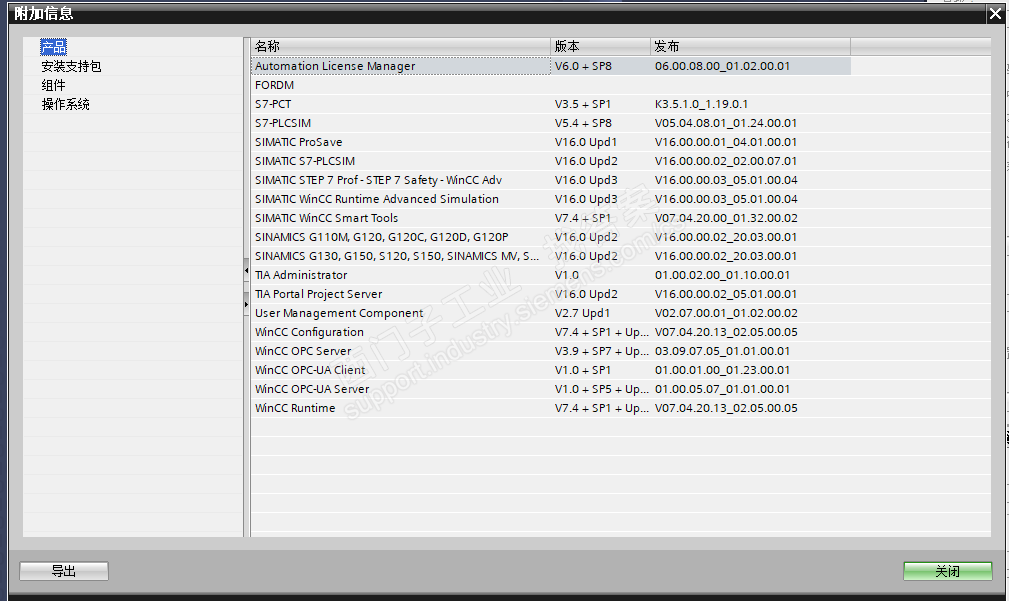Viewport: 1009px width, 601px height.
Task: Click version cell V2.7 Upd1
Action: pyautogui.click(x=582, y=313)
